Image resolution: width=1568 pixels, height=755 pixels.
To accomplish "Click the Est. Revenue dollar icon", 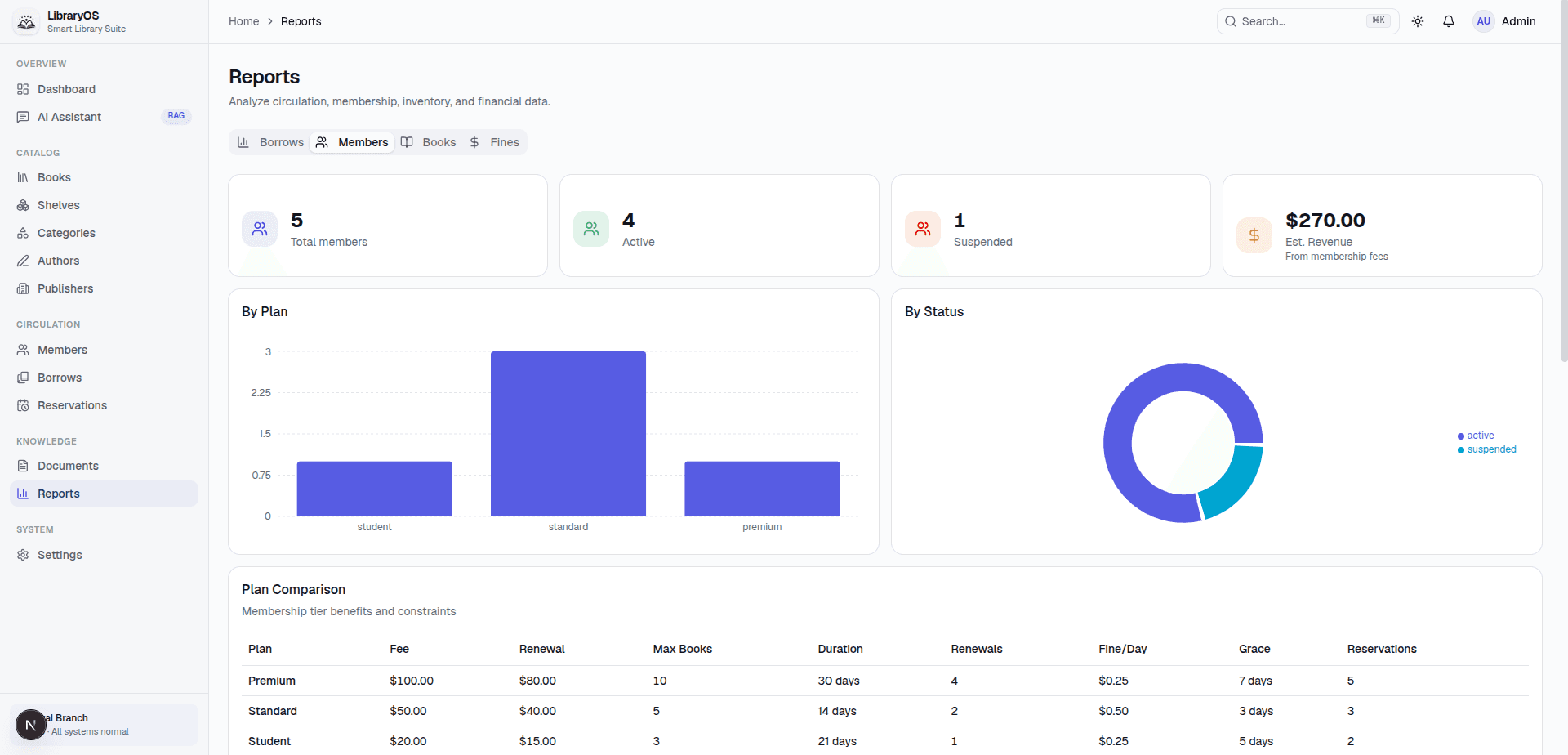I will tap(1254, 235).
